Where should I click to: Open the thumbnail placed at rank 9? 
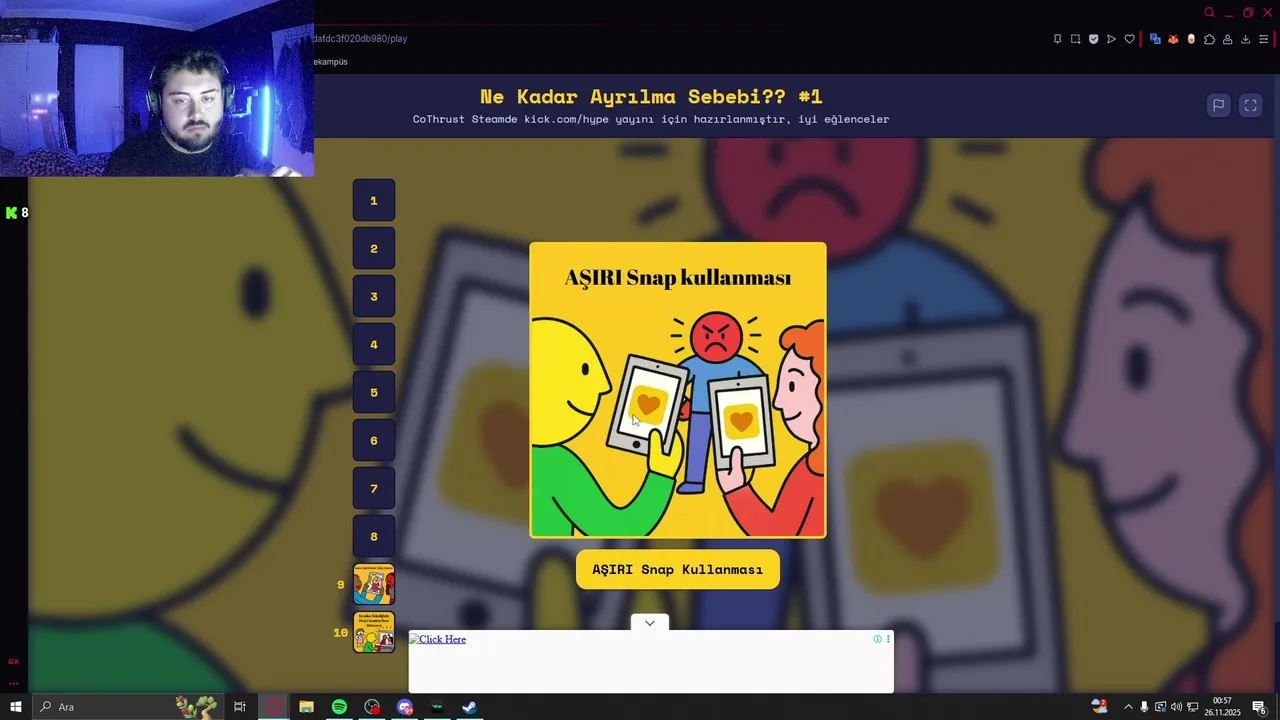coord(374,584)
